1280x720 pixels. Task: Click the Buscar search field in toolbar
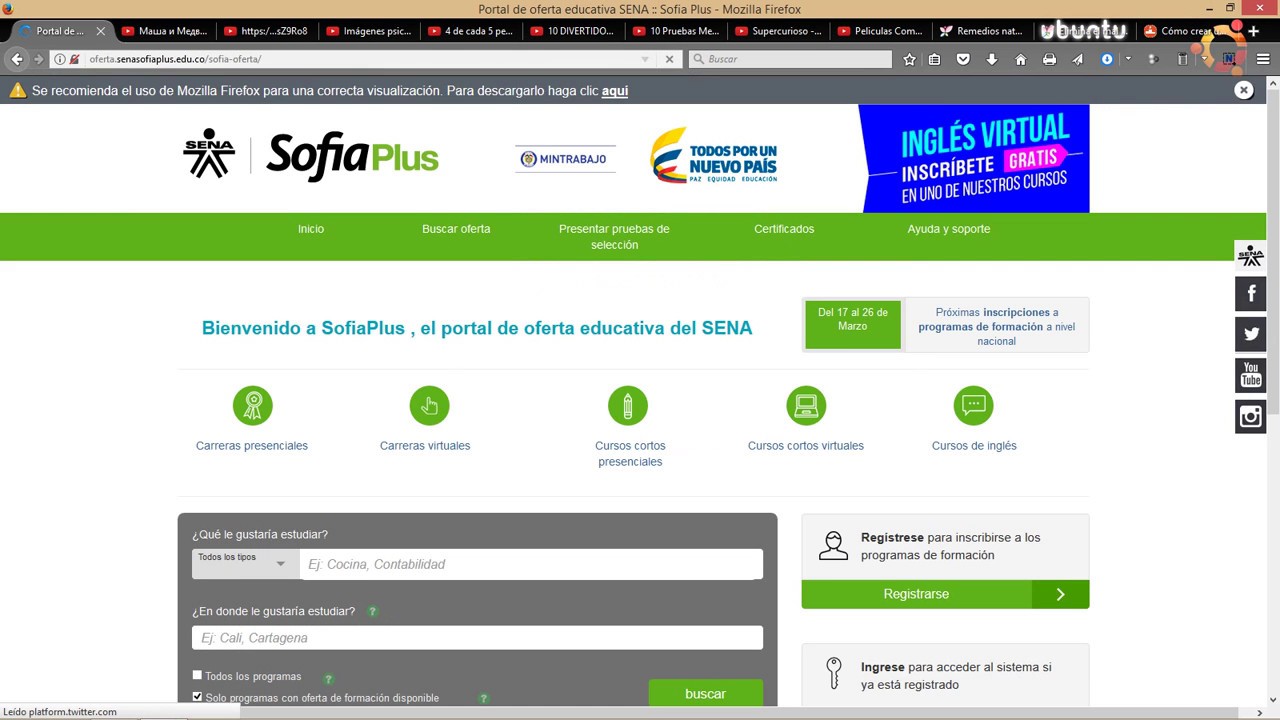pos(790,59)
